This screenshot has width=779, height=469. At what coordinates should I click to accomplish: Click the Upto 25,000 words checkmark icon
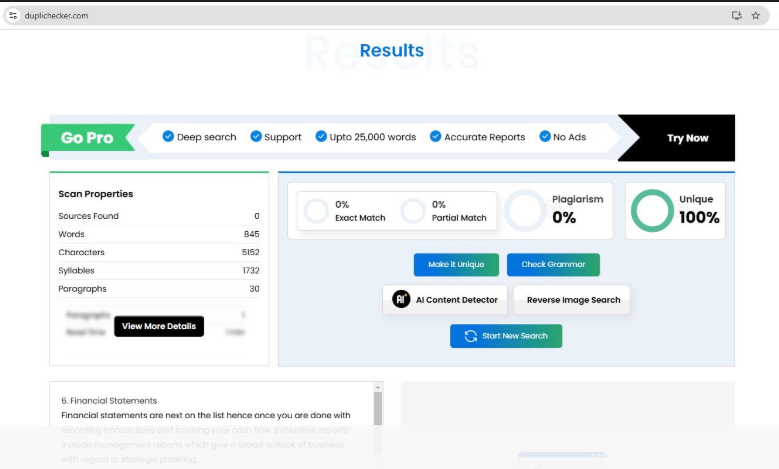[x=321, y=136]
